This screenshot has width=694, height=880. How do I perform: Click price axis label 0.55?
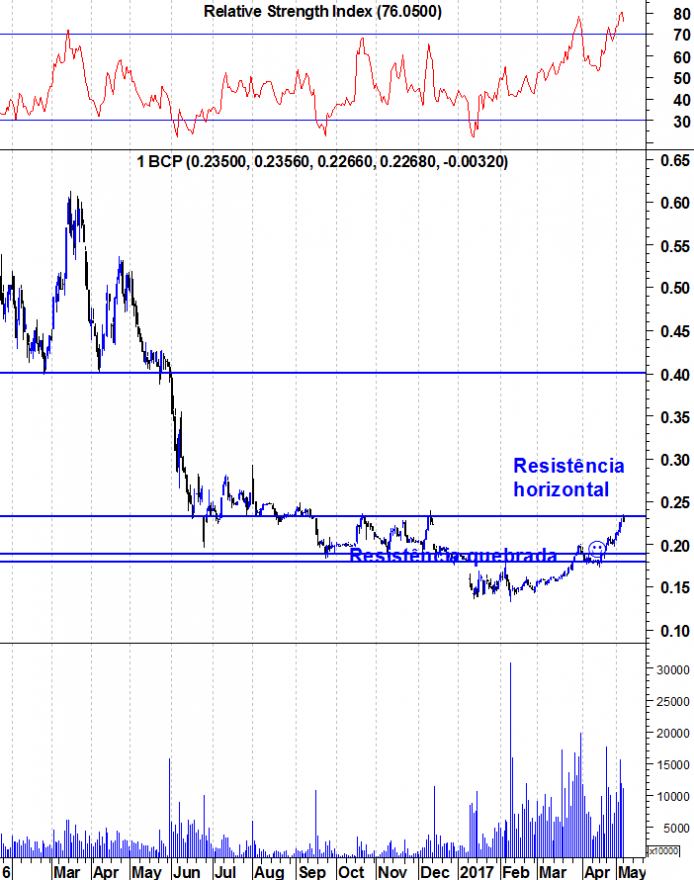675,246
